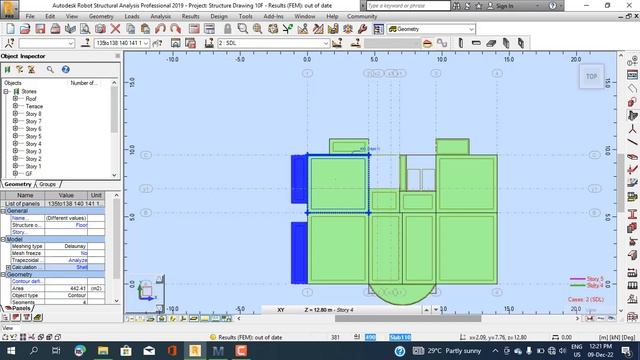Select the column element icon
This screenshot has width=640, height=360.
[461, 43]
